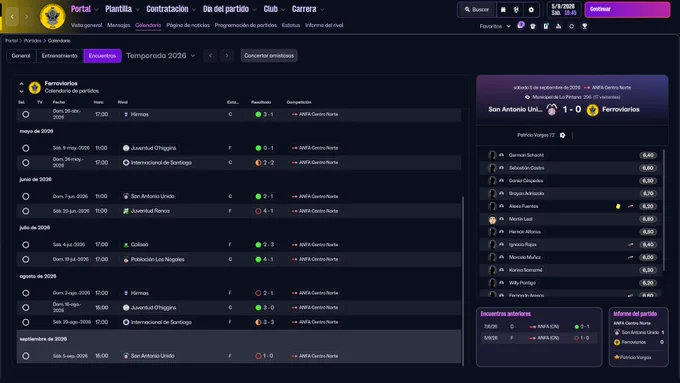Open the Temporada 2026 season dropdown
Viewport: 680px width, 383px height.
click(x=160, y=56)
